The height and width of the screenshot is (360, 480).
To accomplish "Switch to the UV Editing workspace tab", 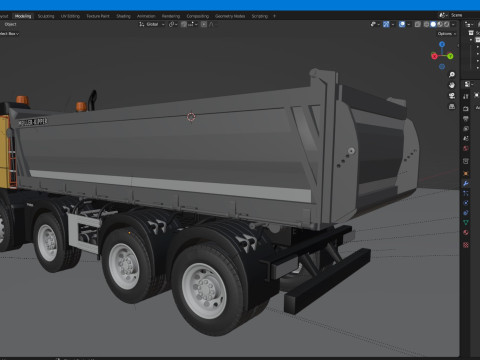I will (70, 16).
